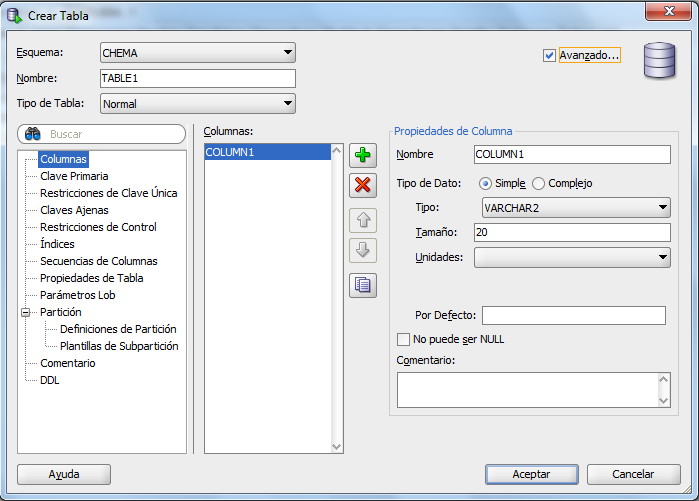Click the Cancelar button
Screen dimensions: 699x501
[633, 474]
